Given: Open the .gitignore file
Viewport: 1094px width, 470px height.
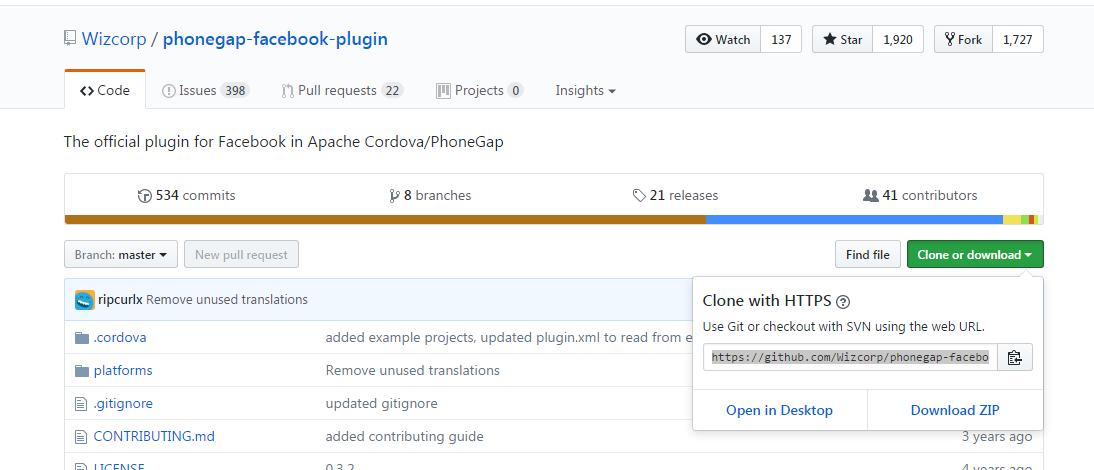Looking at the screenshot, I should (123, 404).
